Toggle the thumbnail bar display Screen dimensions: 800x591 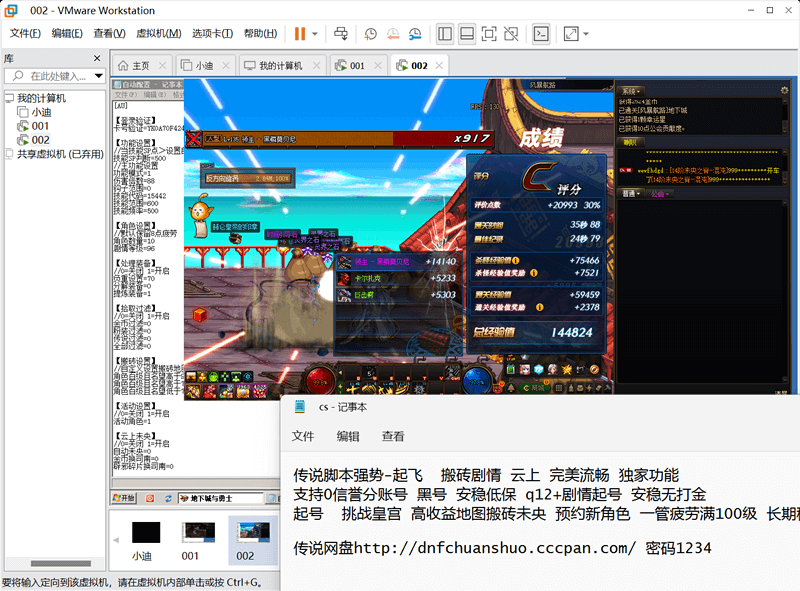tap(467, 34)
